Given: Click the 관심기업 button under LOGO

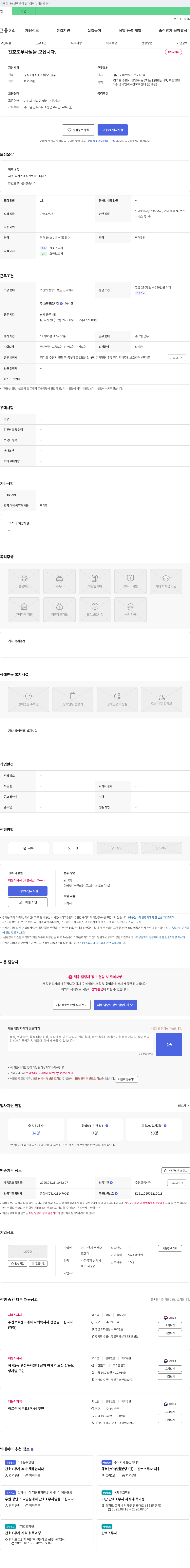Looking at the screenshot, I should tap(18, 1263).
